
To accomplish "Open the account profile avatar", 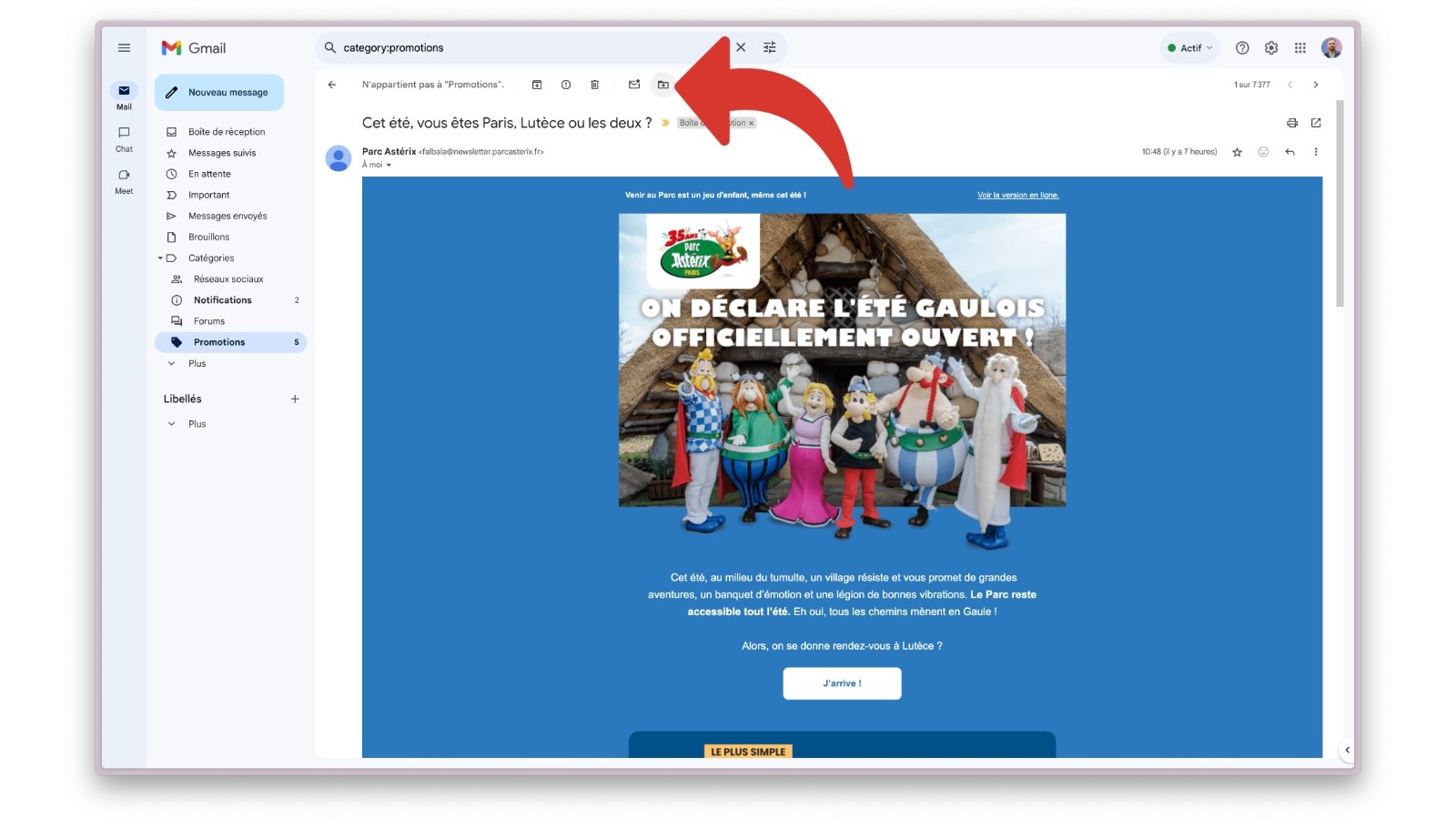I will pos(1331,48).
